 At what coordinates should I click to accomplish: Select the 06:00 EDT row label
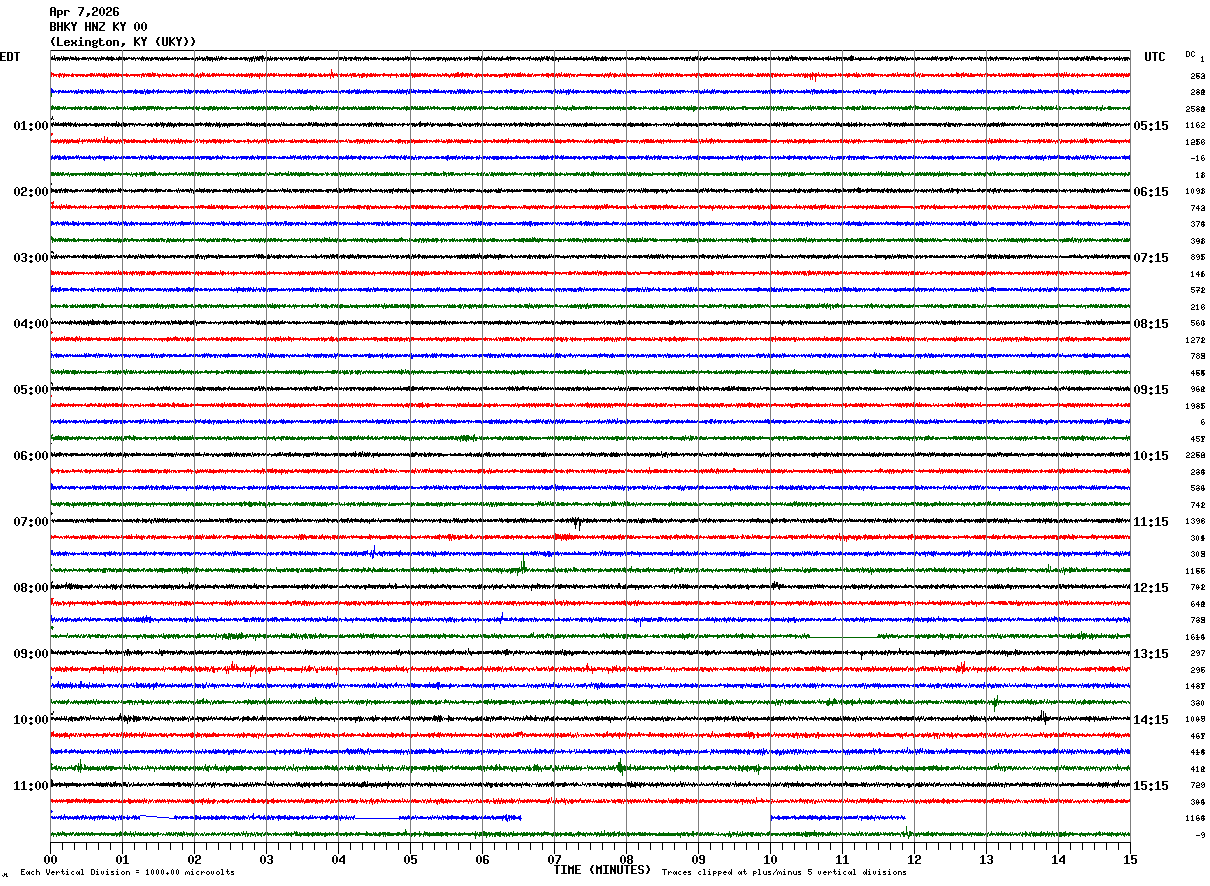[x=31, y=456]
